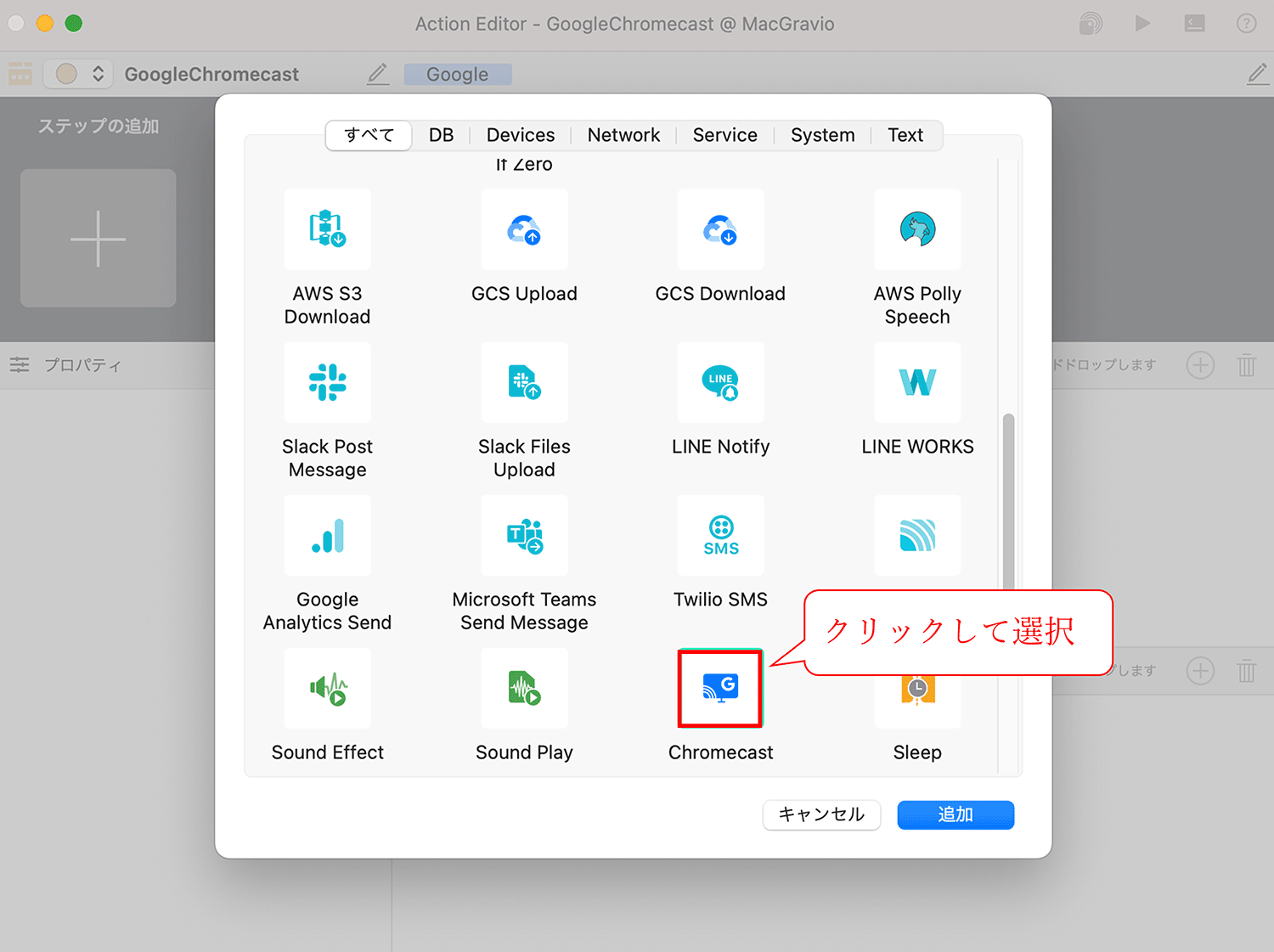Viewport: 1274px width, 952px height.
Task: Click the Chromecast component icon
Action: [x=720, y=688]
